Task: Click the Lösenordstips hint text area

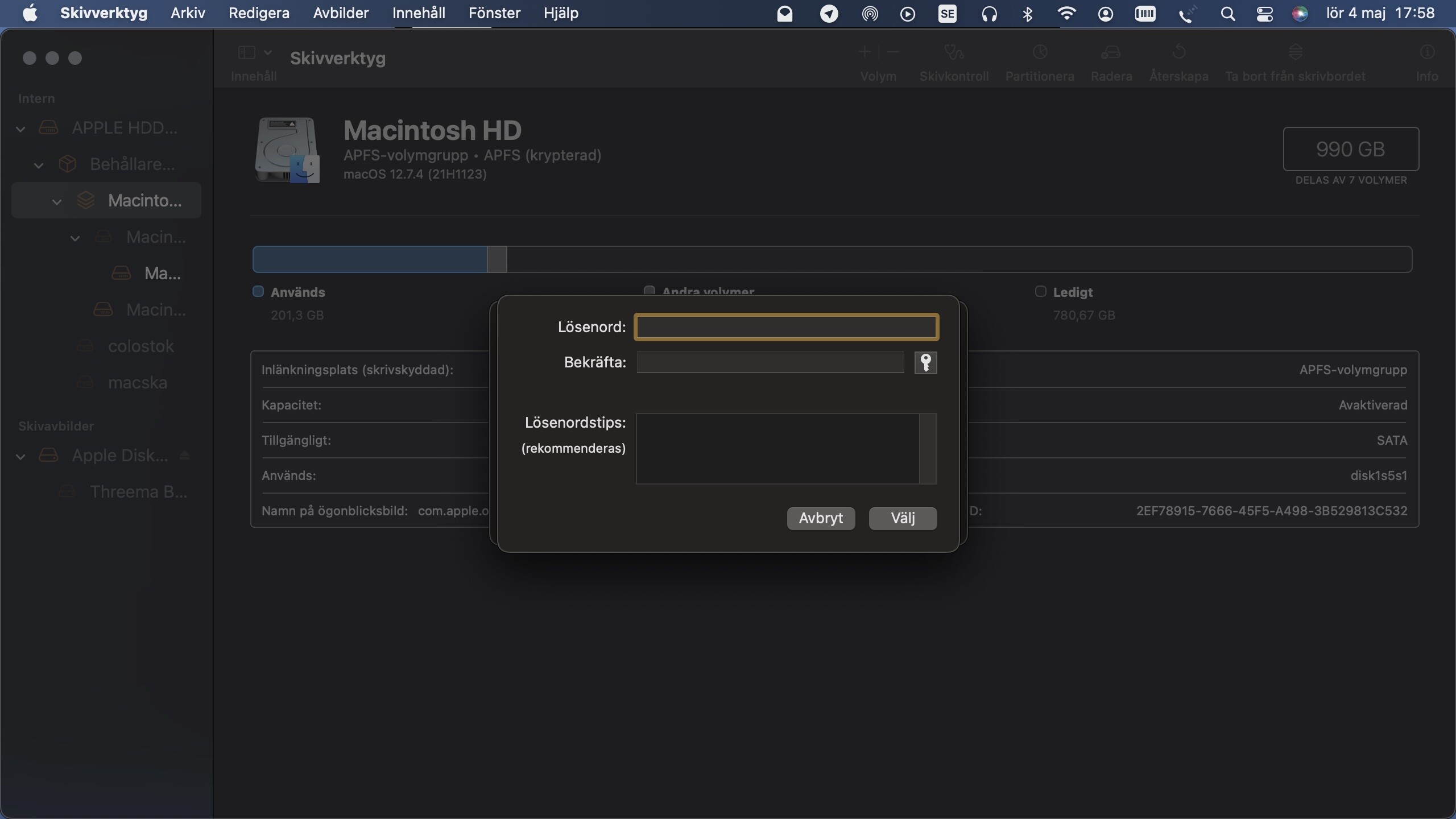Action: pyautogui.click(x=777, y=449)
